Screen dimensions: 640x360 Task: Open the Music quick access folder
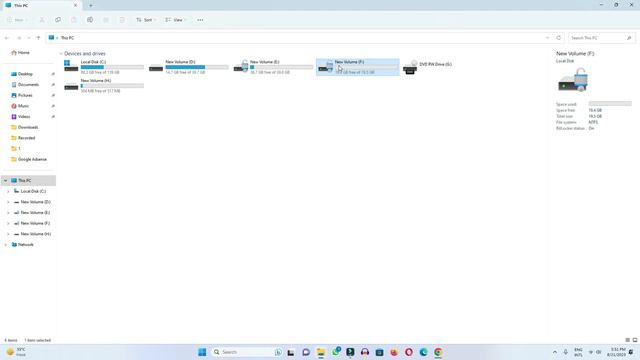20,106
